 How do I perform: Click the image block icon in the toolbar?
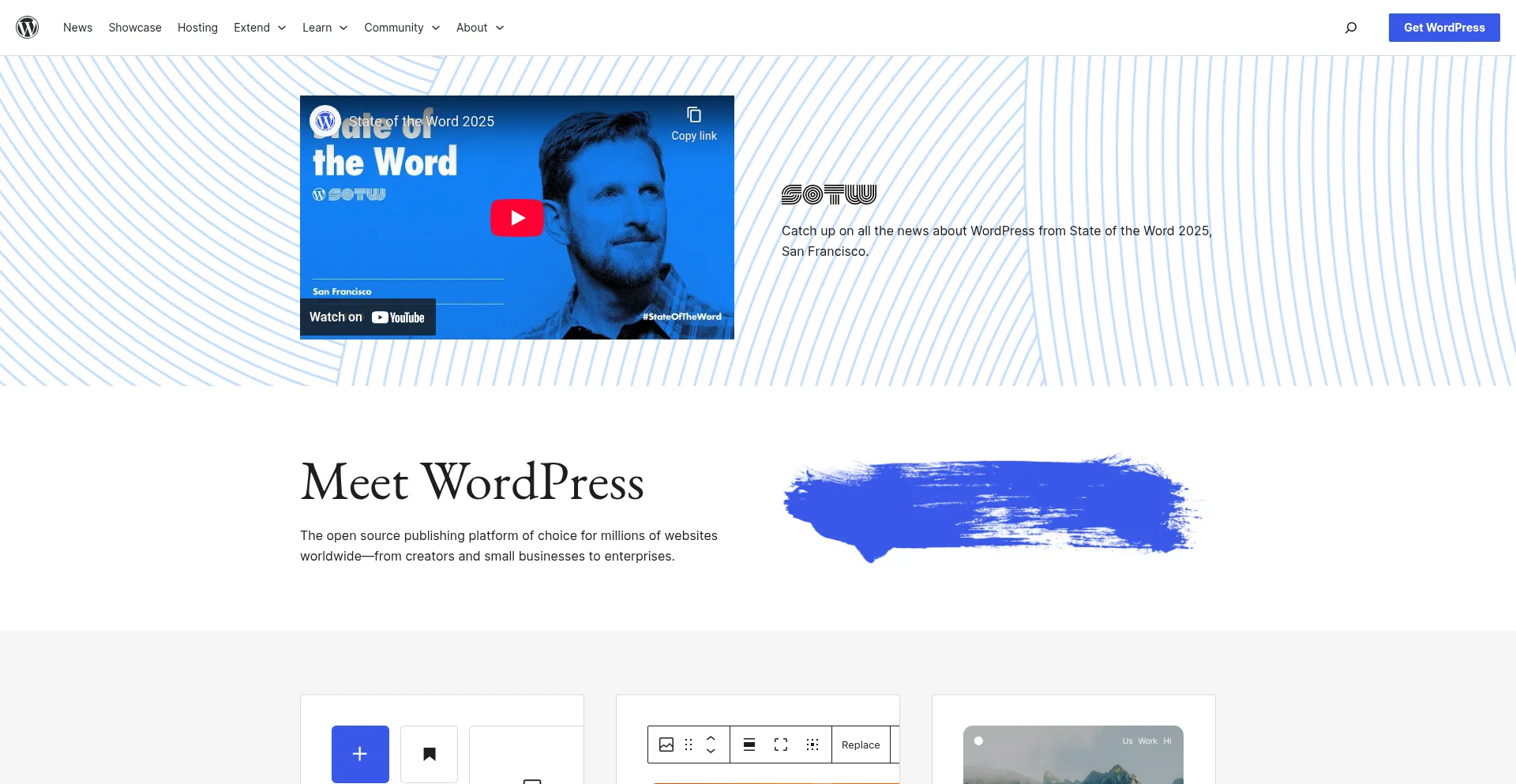(x=666, y=745)
